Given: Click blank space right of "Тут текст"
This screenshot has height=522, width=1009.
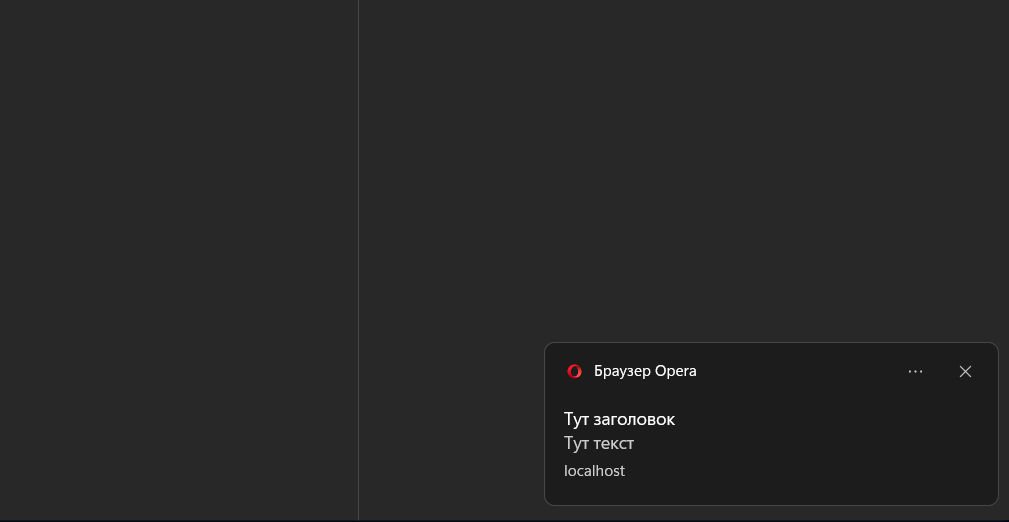Looking at the screenshot, I should click(x=800, y=443).
